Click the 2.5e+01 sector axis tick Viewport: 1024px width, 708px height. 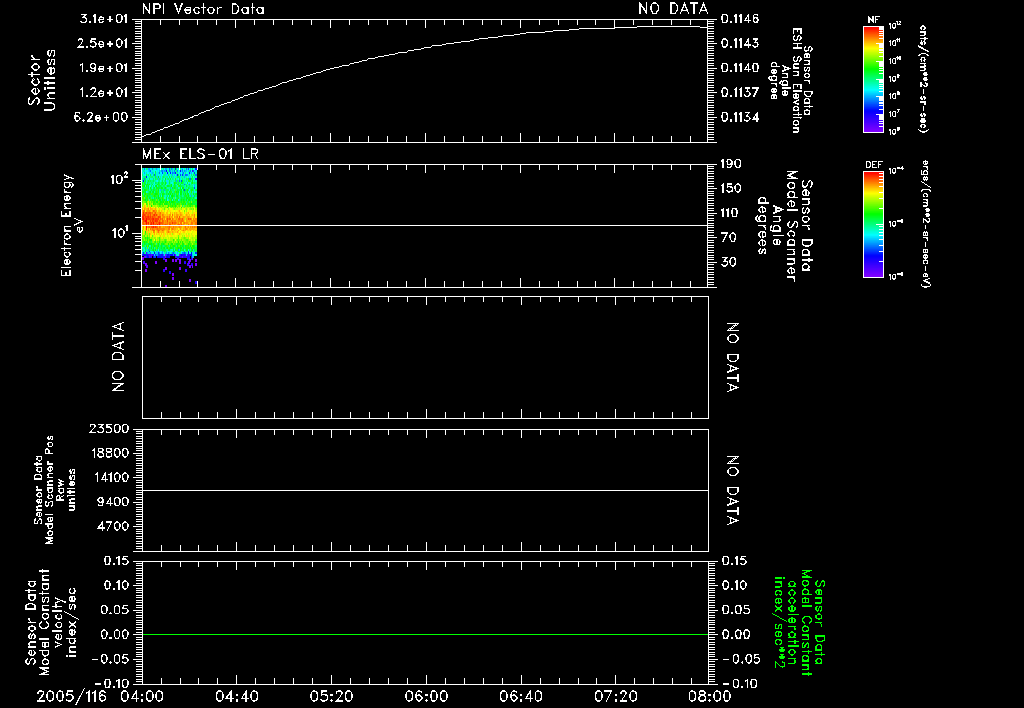coord(103,43)
